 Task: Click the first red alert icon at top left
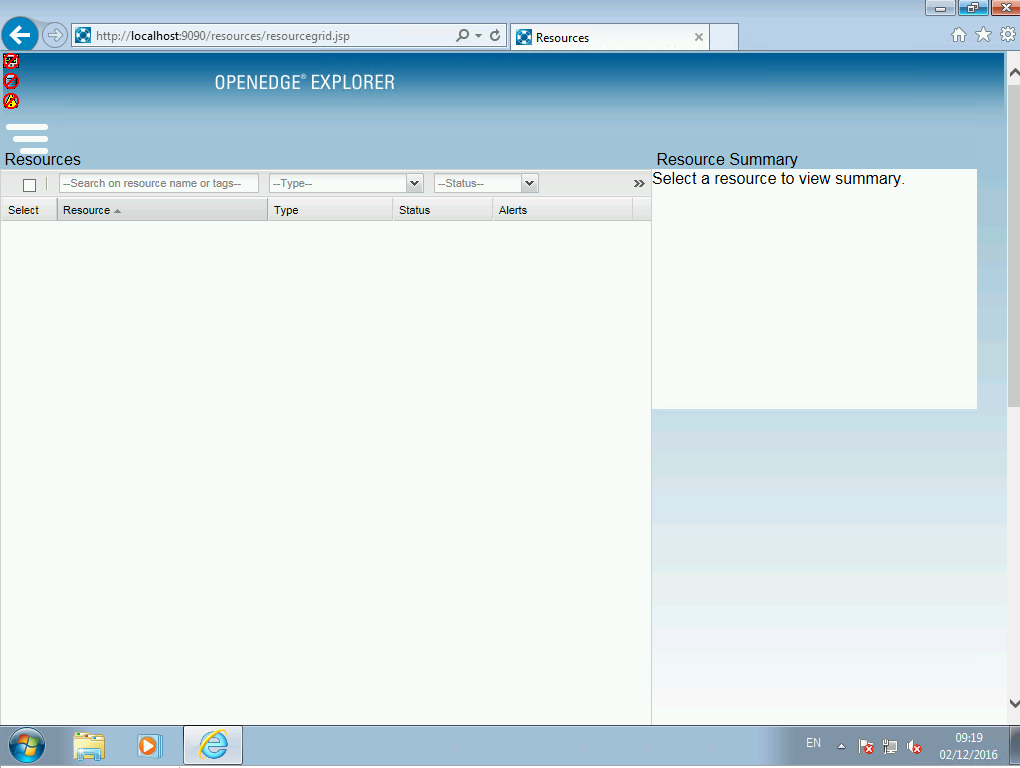pos(11,61)
